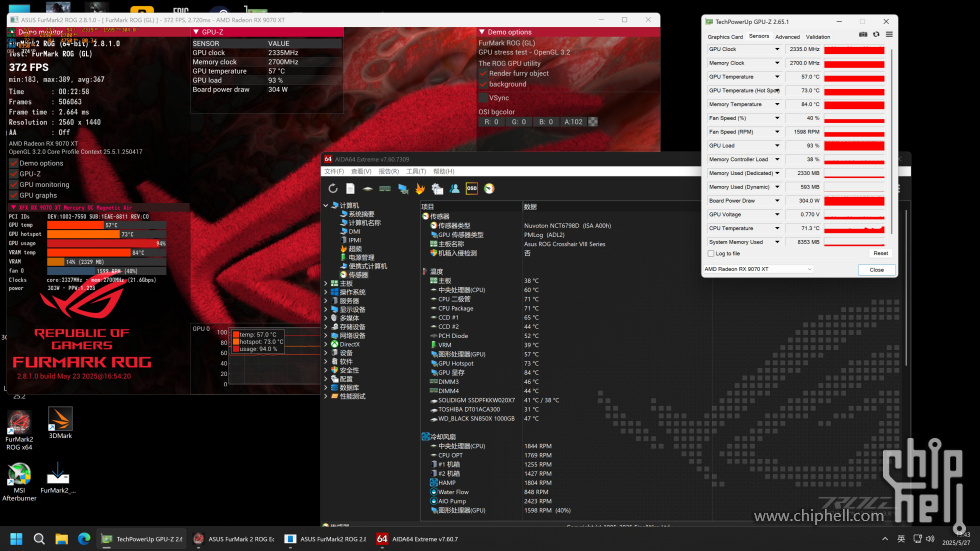This screenshot has height=551, width=980.
Task: Click the GPU-Z refresh icon
Action: click(x=876, y=34)
